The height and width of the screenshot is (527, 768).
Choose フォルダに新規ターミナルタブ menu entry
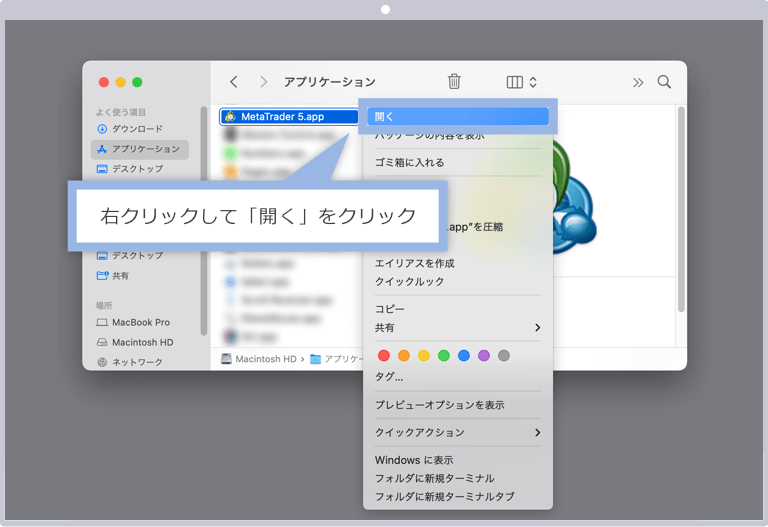[x=444, y=497]
